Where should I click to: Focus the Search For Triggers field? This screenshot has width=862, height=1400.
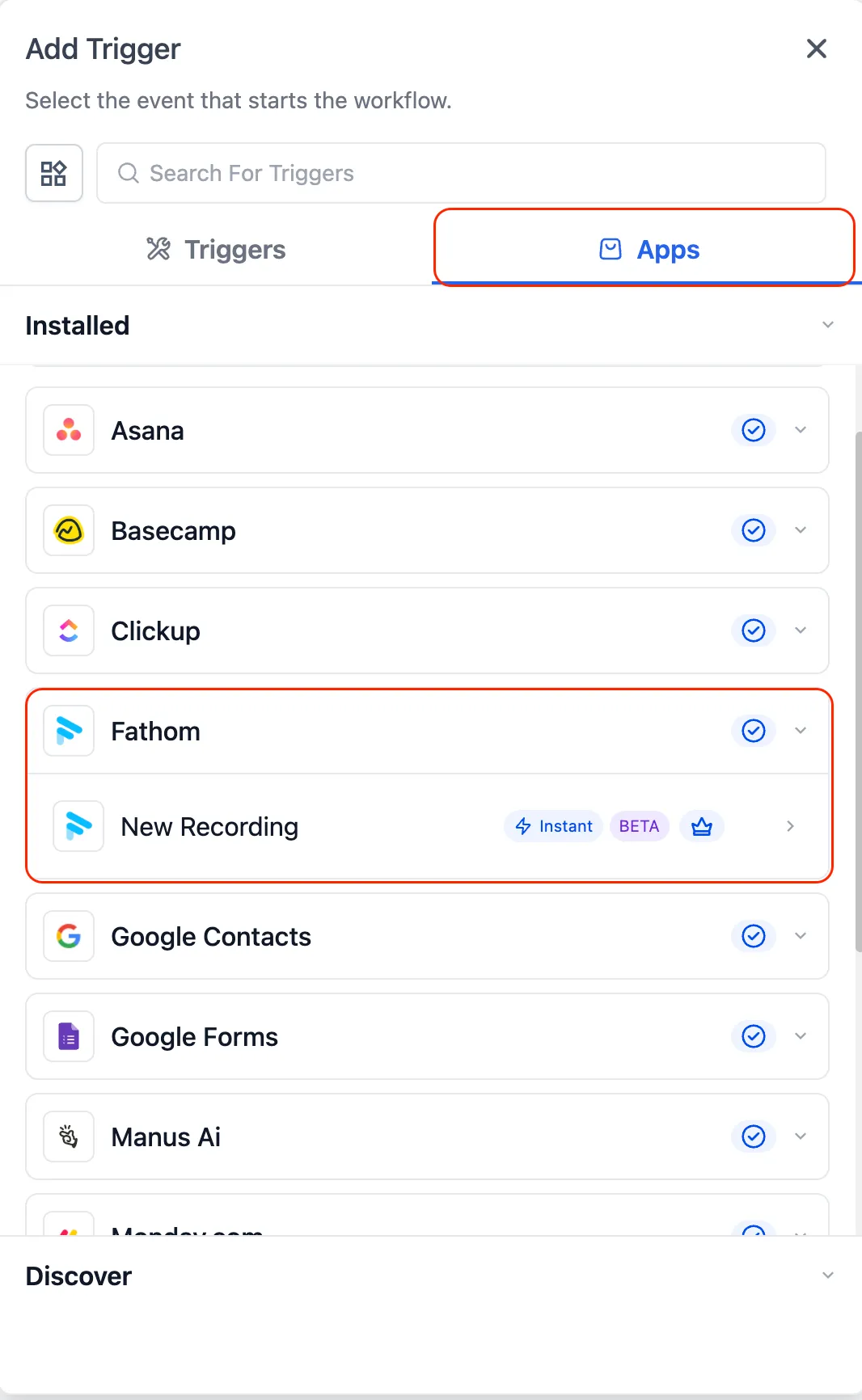coord(461,173)
